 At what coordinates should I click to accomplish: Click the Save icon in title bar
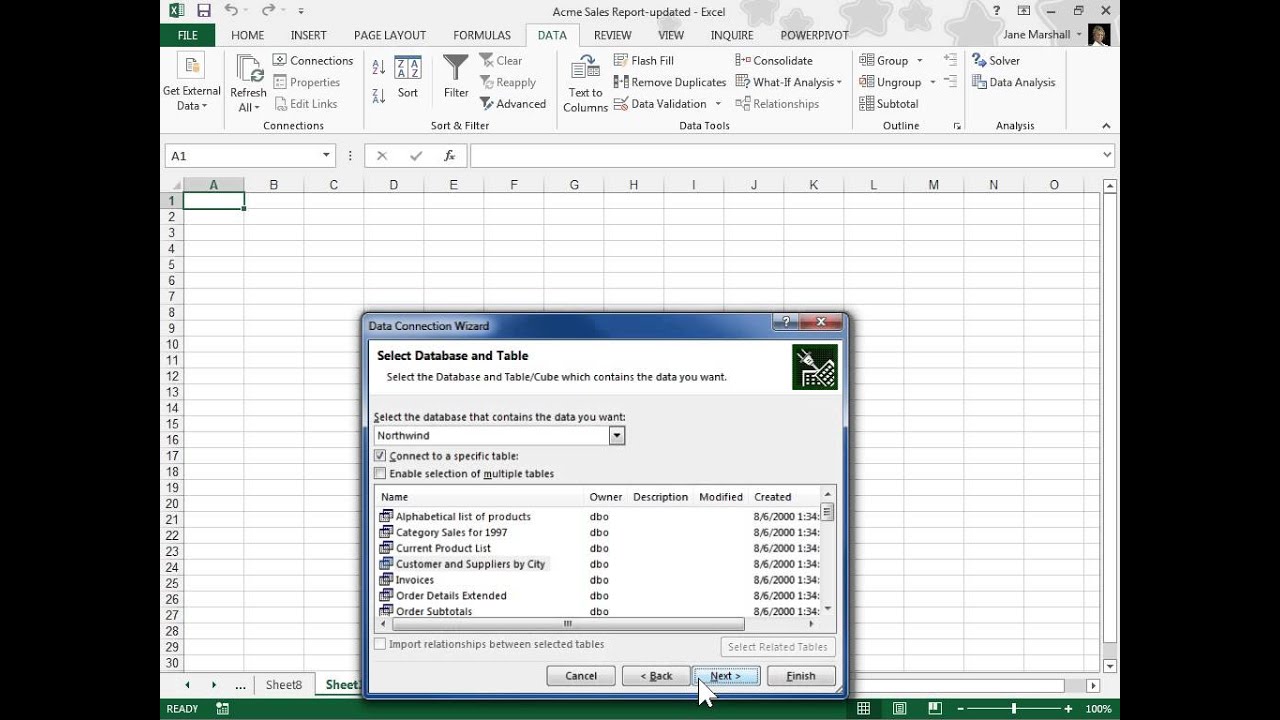[204, 11]
